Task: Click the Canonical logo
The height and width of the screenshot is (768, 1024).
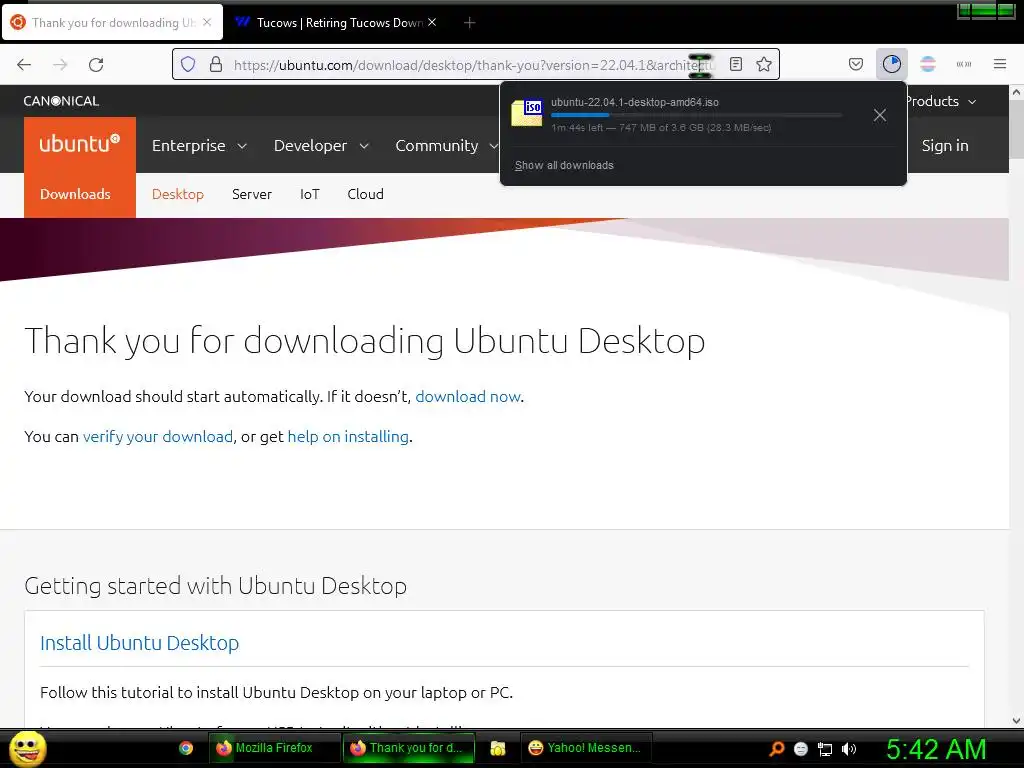Action: click(x=61, y=101)
